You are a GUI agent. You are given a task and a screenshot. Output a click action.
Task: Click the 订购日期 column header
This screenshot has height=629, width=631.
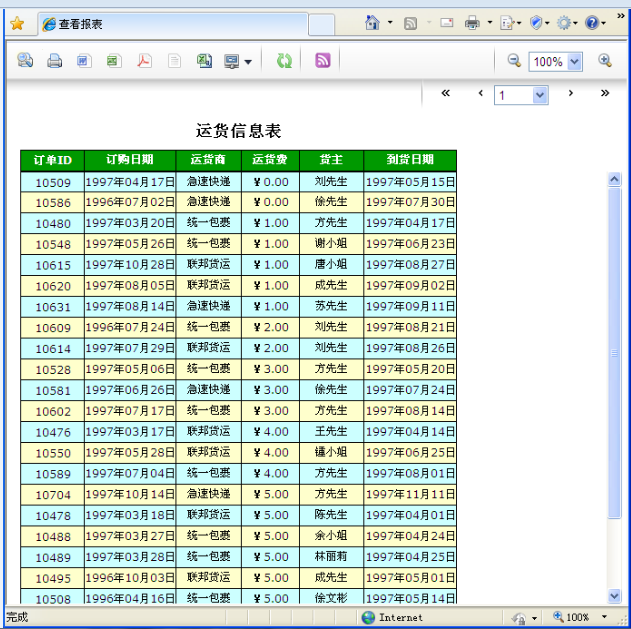(x=130, y=160)
